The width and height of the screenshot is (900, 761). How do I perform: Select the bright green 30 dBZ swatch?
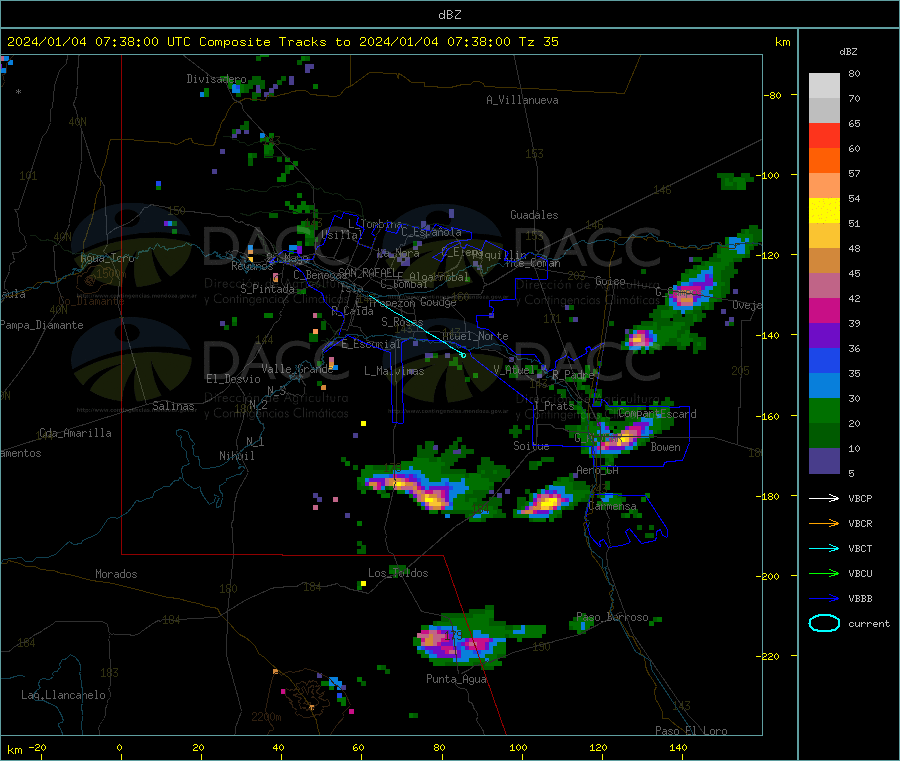tap(824, 410)
